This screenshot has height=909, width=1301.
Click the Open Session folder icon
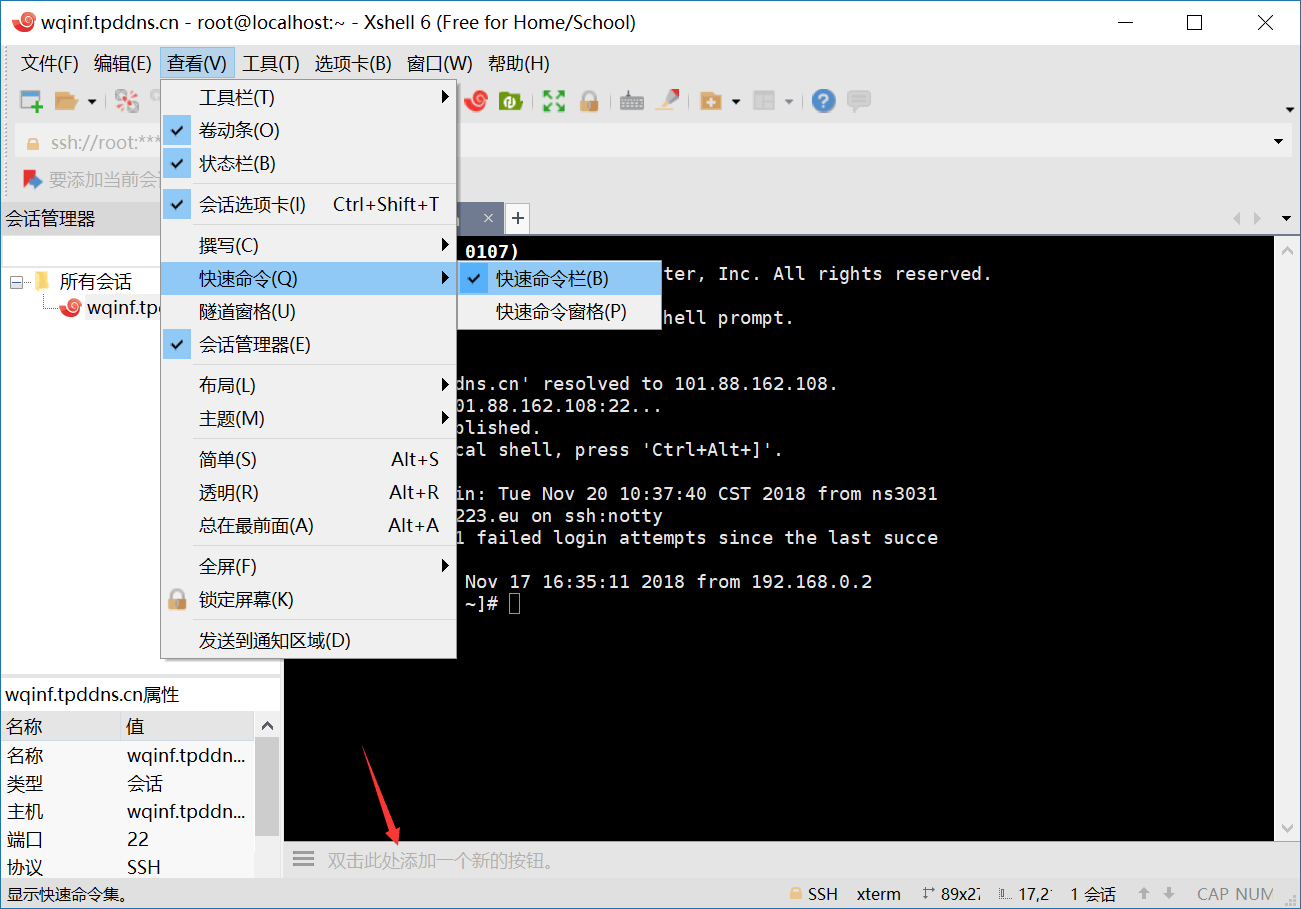pos(66,101)
